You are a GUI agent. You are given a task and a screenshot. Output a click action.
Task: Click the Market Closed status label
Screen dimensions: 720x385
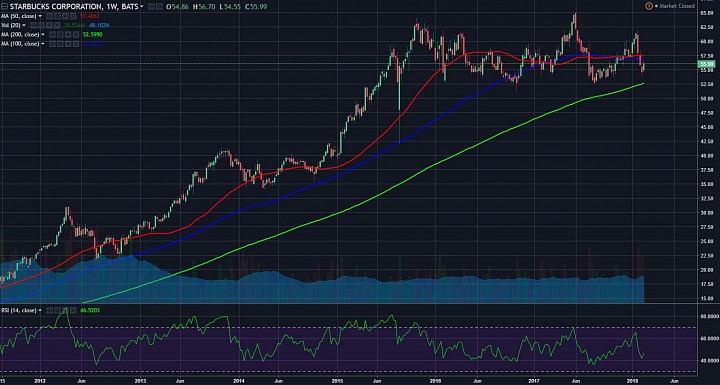676,6
